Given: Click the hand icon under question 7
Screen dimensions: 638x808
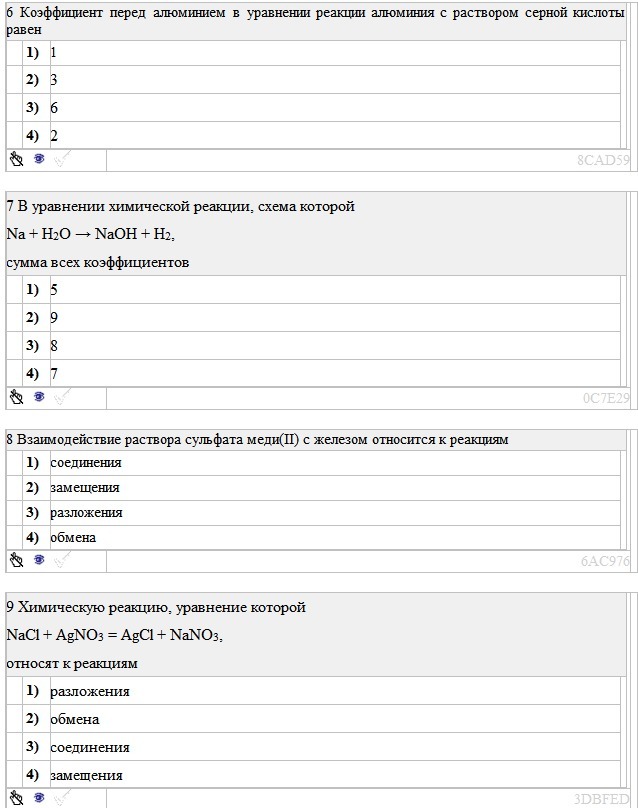Looking at the screenshot, I should click(x=17, y=397).
